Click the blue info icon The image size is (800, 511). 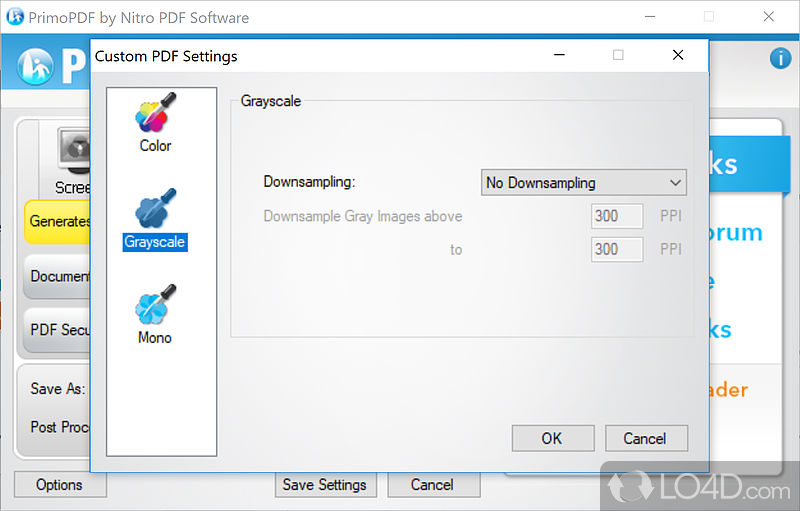click(781, 58)
